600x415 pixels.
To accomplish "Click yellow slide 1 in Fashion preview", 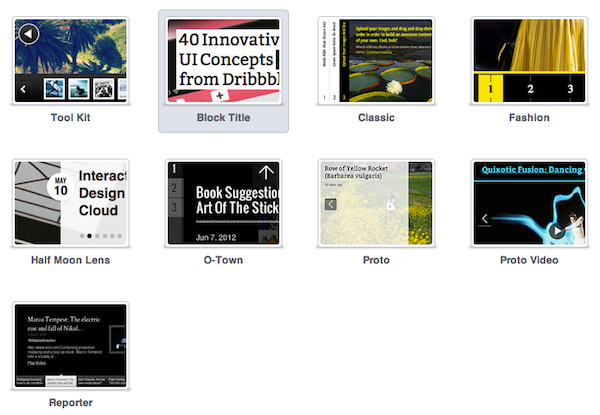I will [490, 89].
